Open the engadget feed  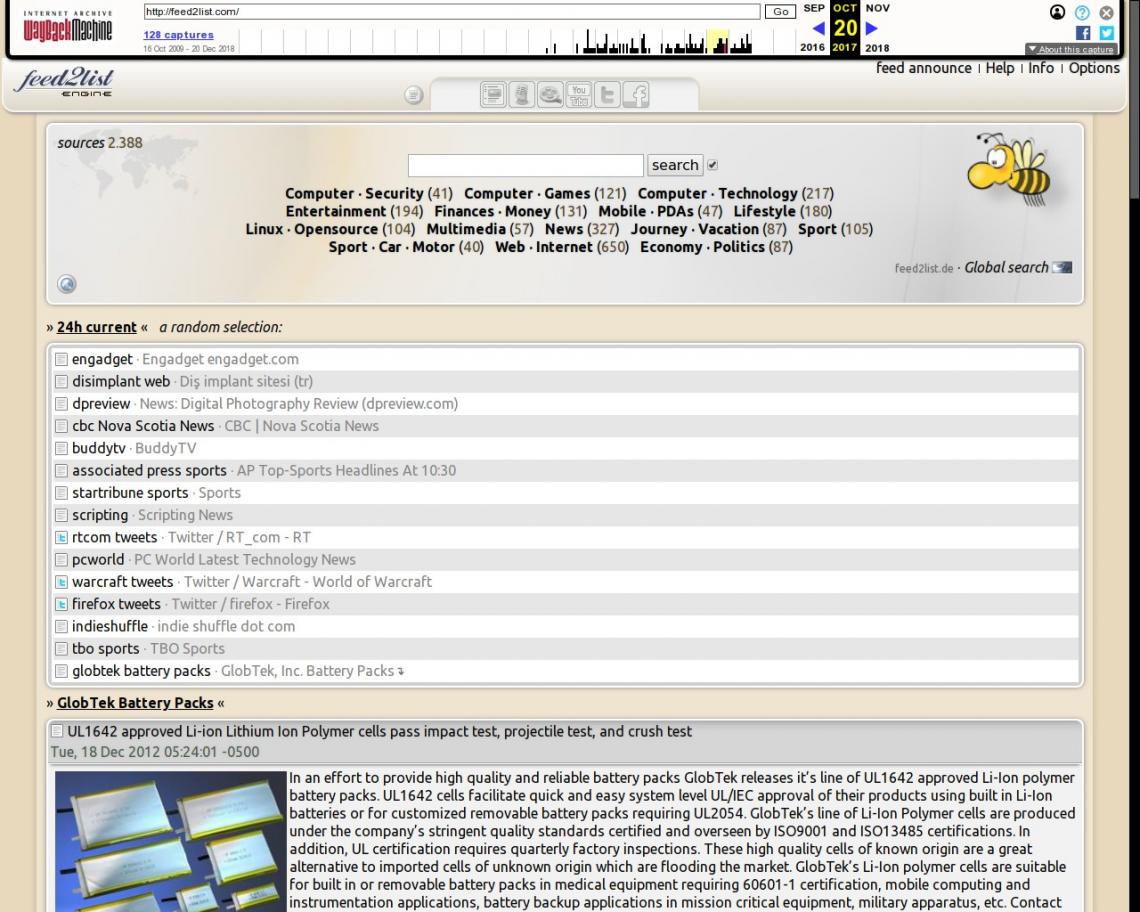(103, 359)
